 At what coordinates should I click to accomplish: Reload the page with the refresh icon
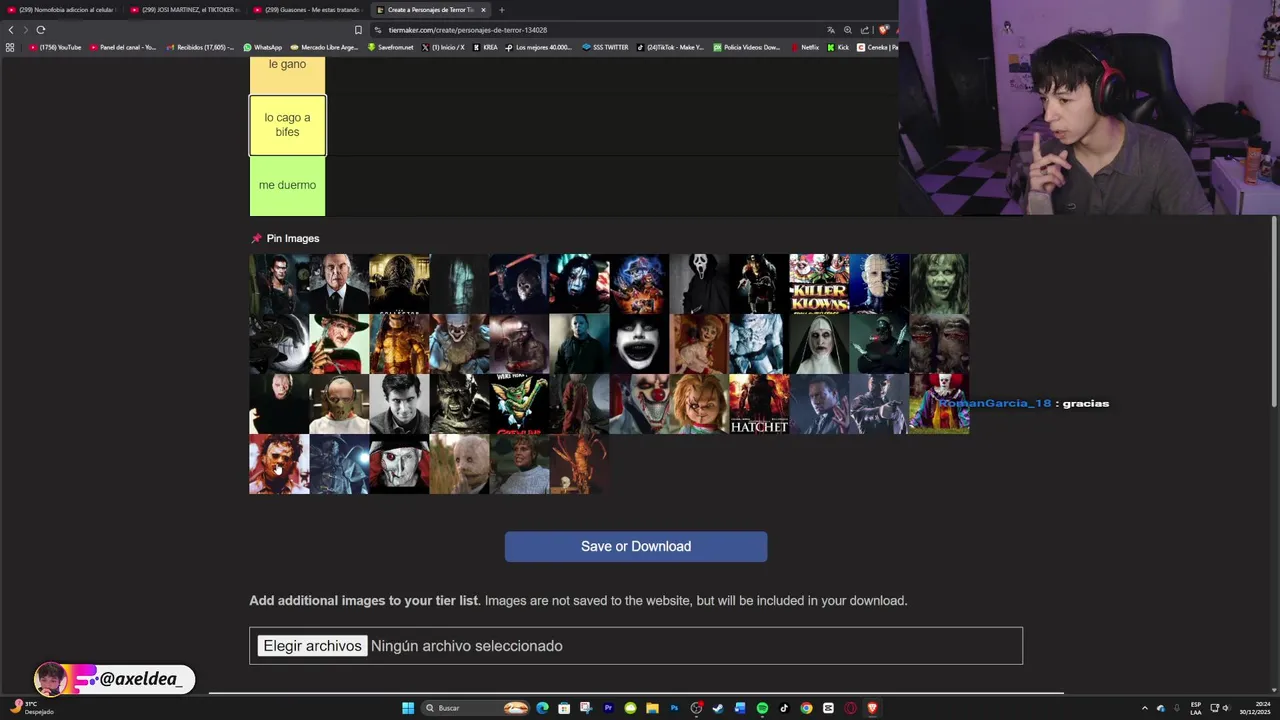(41, 30)
